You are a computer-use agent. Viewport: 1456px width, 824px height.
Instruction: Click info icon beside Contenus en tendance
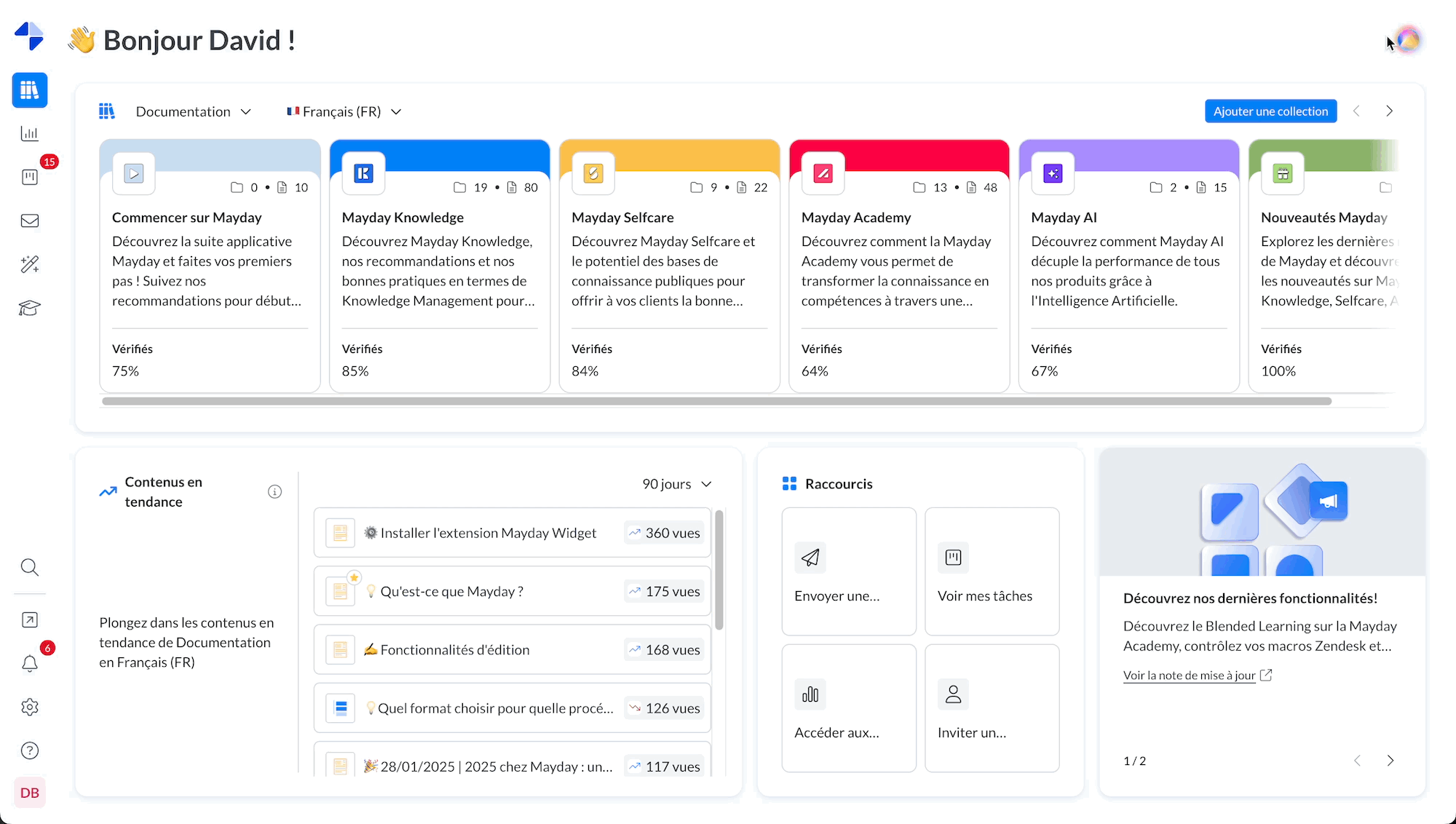click(274, 492)
